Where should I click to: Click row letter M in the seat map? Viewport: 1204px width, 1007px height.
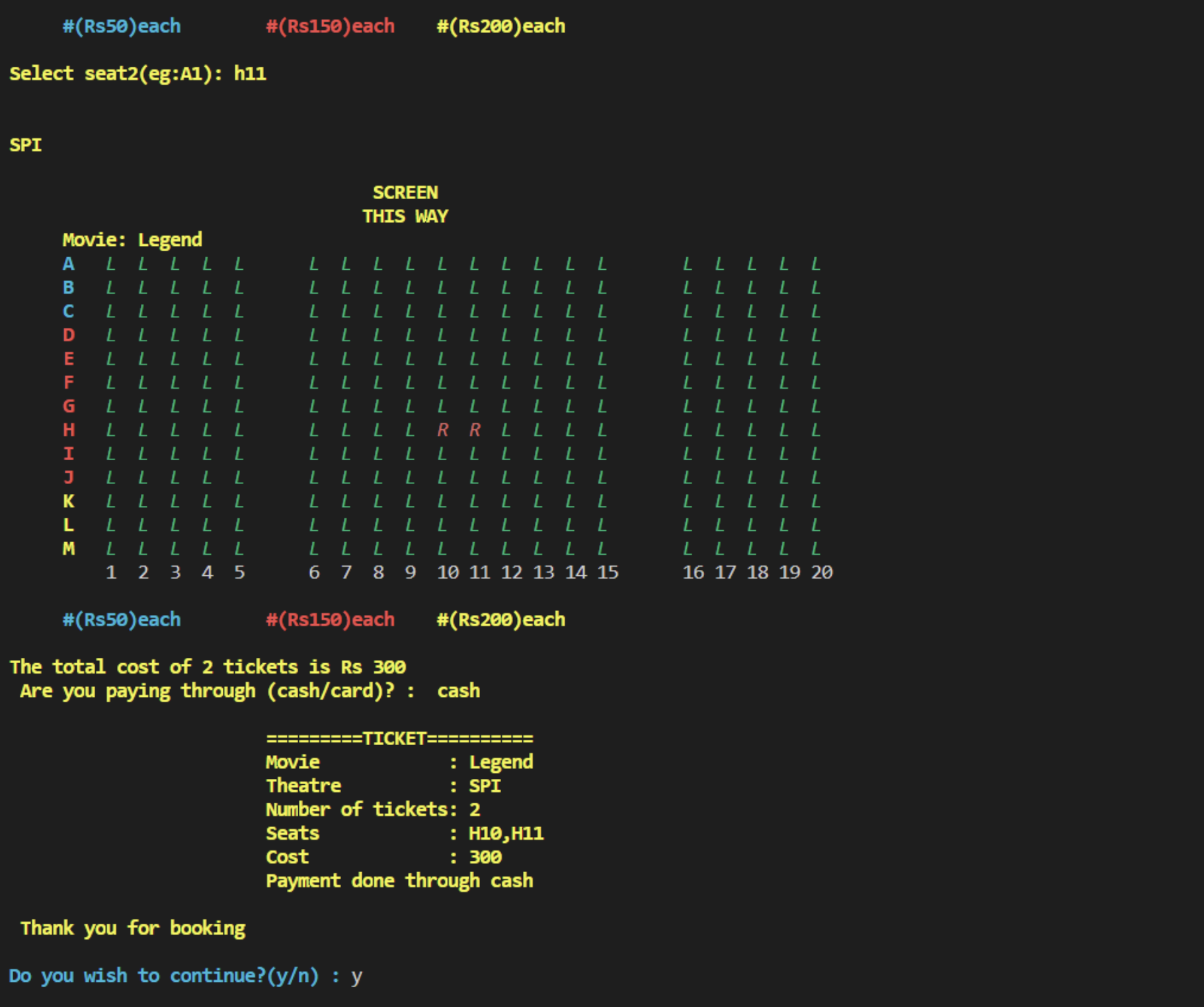point(69,549)
